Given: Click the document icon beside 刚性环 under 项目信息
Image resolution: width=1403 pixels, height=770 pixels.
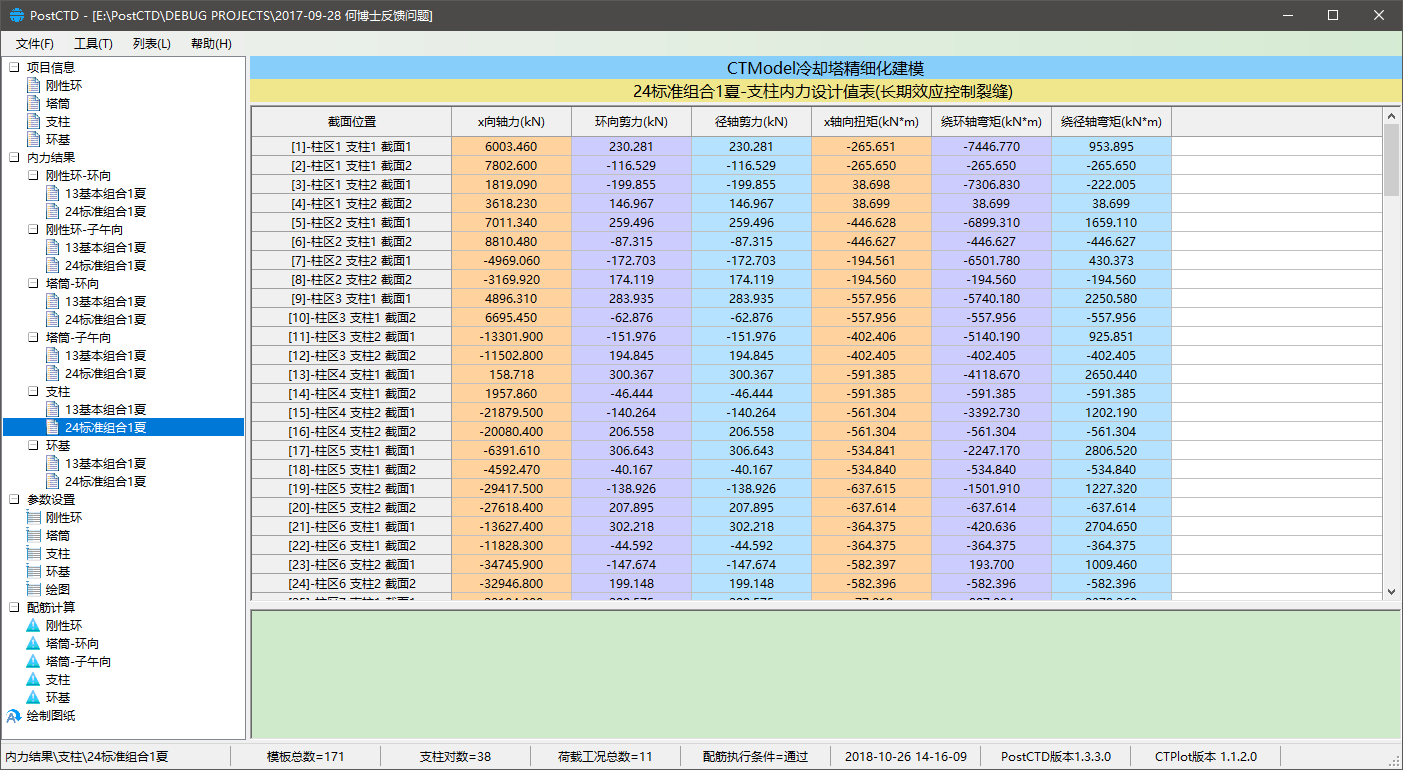Looking at the screenshot, I should [33, 86].
